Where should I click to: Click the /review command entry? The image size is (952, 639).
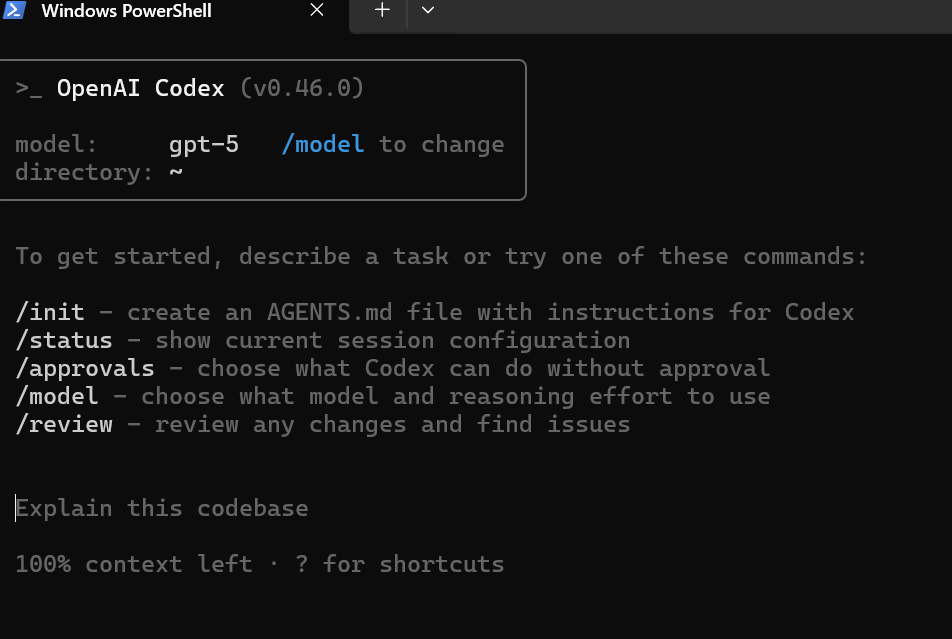point(64,424)
